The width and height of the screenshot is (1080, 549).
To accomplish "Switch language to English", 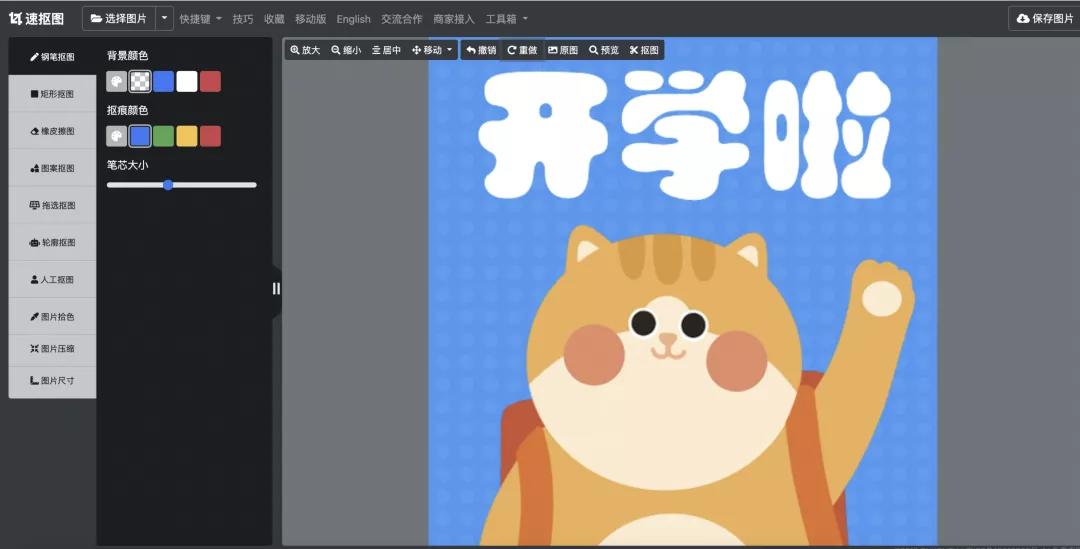I will coord(353,19).
